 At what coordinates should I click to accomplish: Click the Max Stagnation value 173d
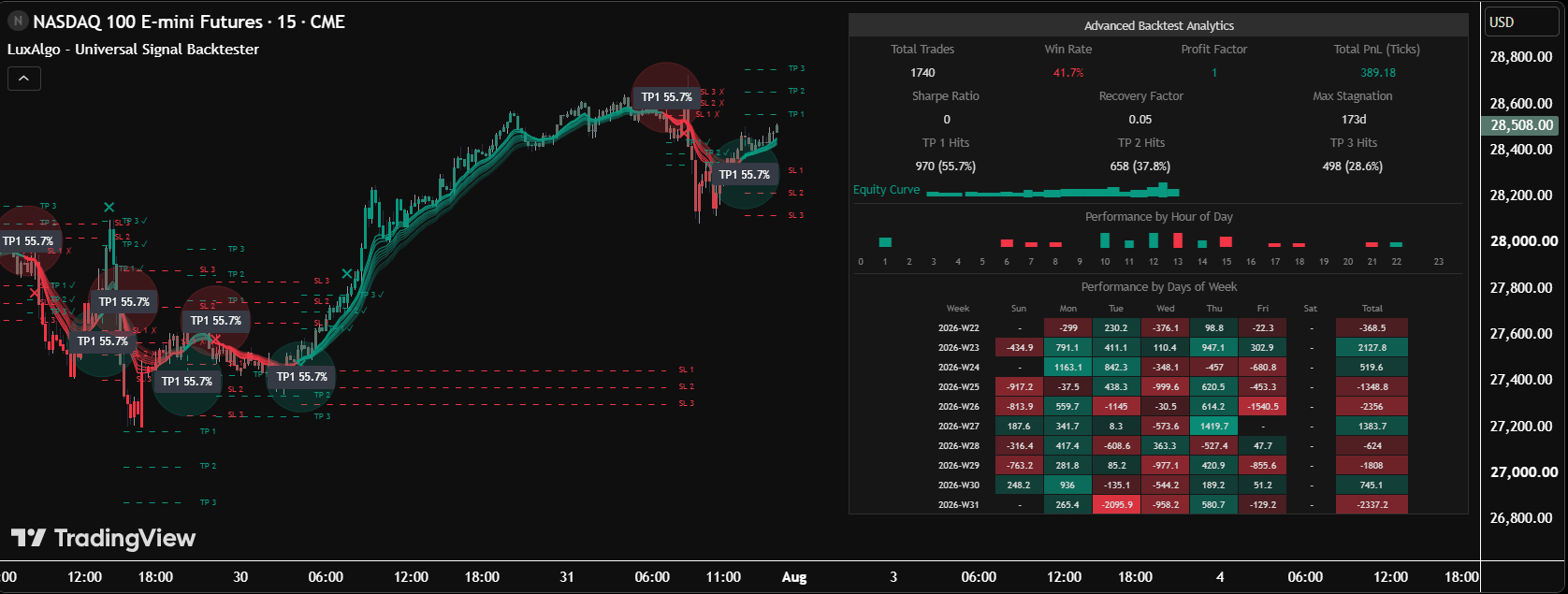1353,120
